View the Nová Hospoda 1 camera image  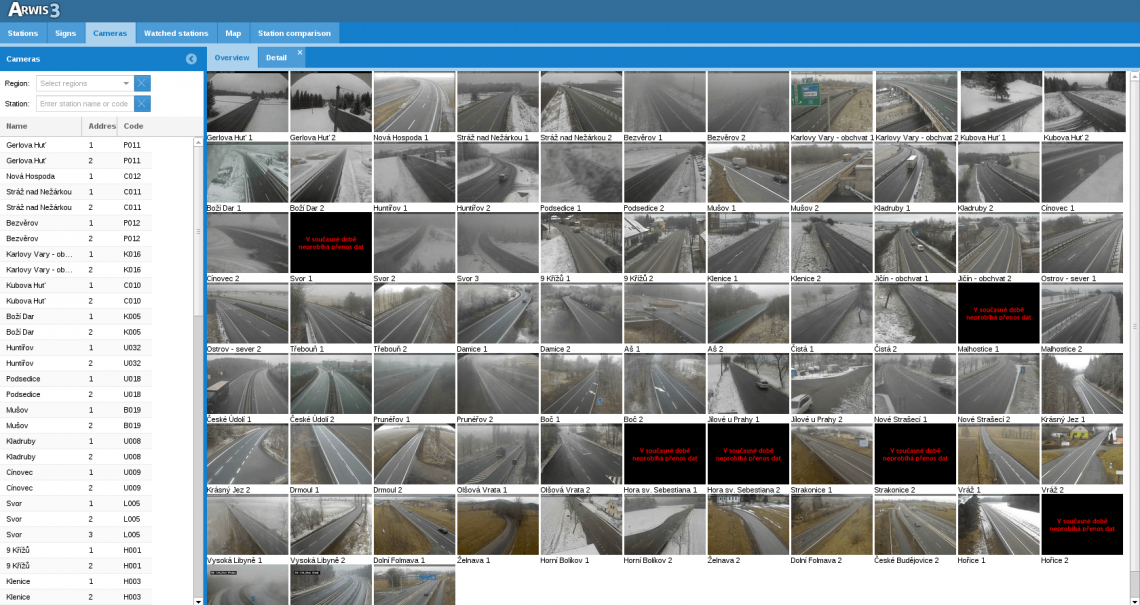pyautogui.click(x=414, y=102)
